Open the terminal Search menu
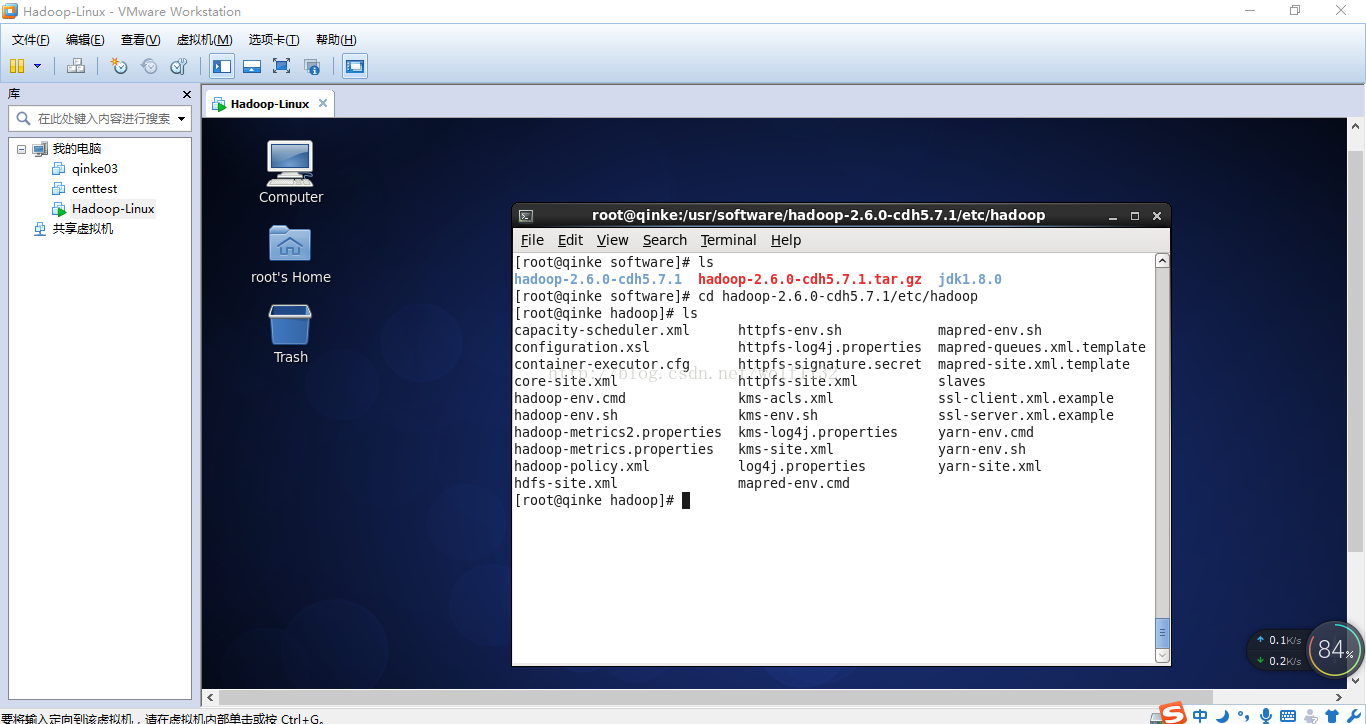Viewport: 1366px width, 724px height. coord(664,240)
